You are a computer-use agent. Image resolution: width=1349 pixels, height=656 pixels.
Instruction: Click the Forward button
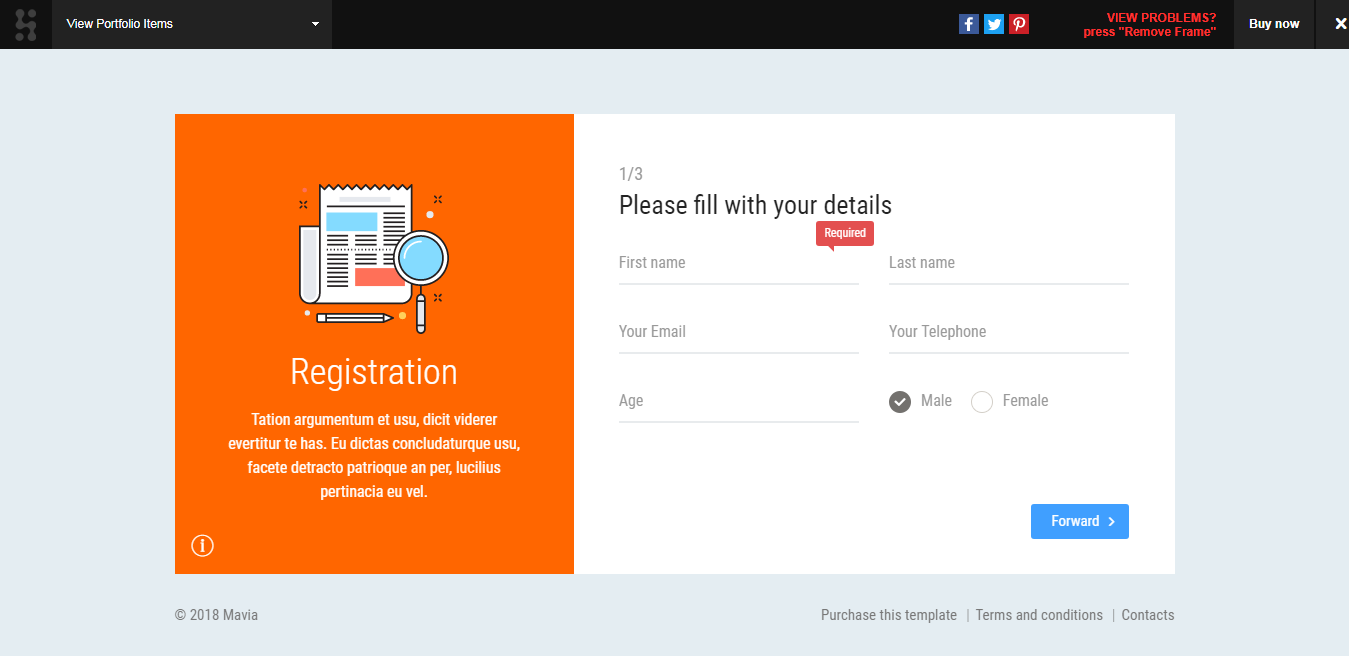1079,521
